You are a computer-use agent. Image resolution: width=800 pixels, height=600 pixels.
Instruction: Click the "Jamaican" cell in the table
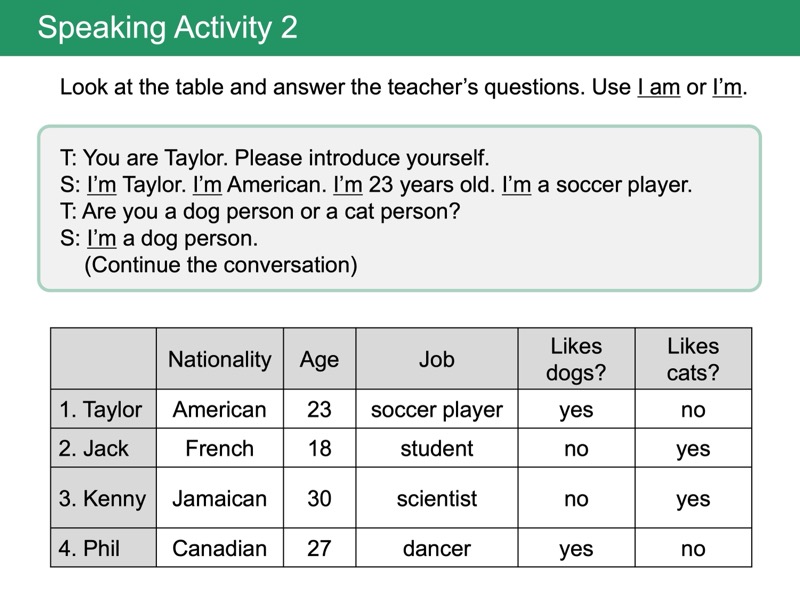pyautogui.click(x=219, y=498)
